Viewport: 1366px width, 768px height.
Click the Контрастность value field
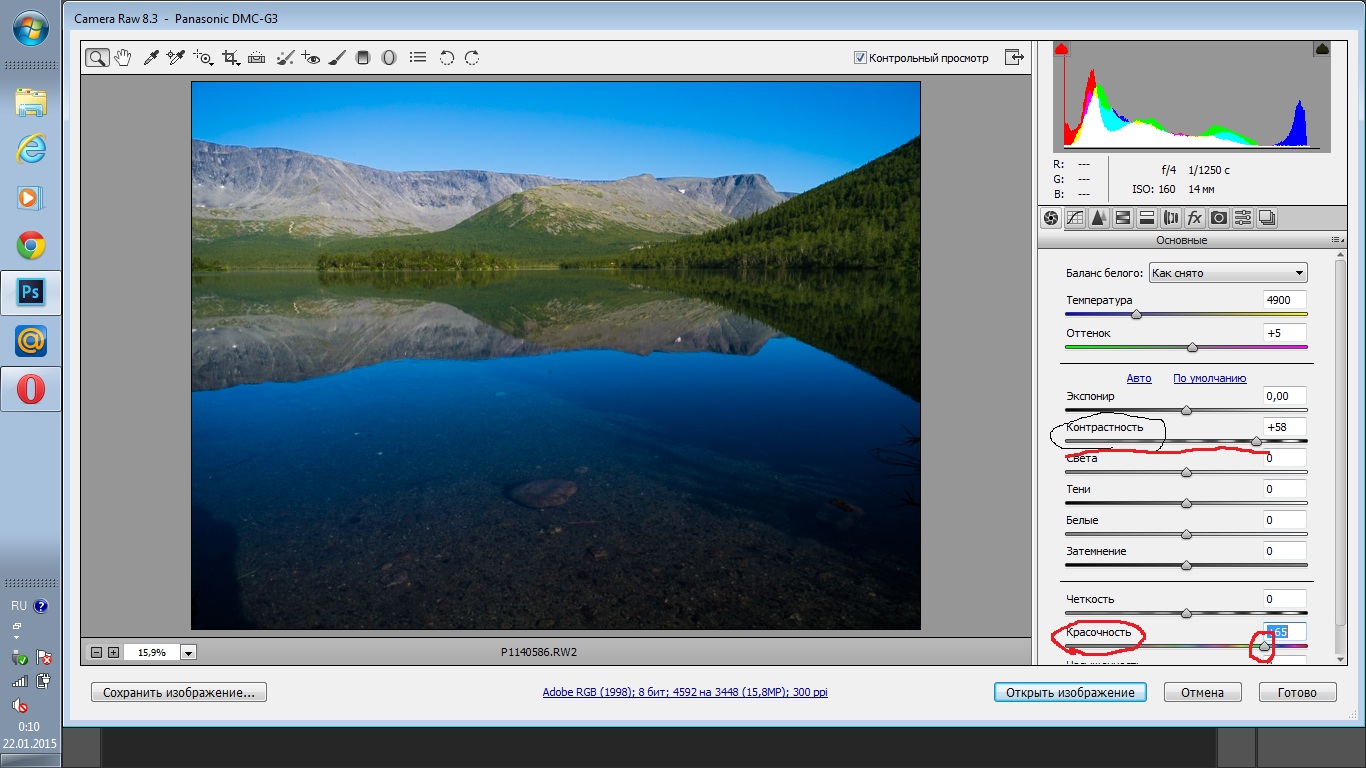pos(1284,427)
